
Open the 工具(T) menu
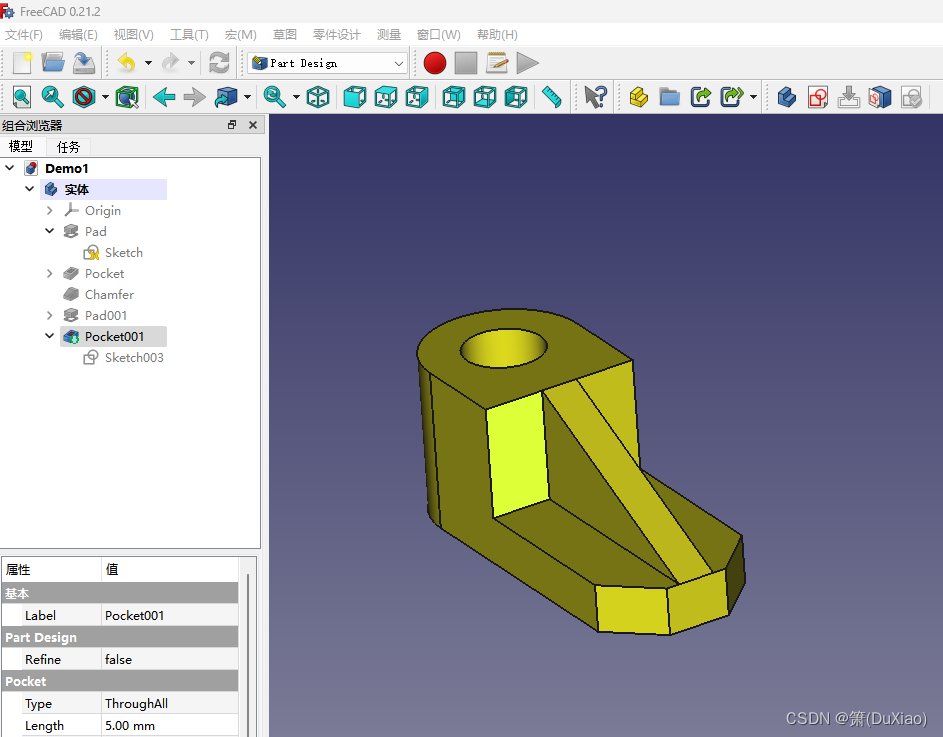coord(189,34)
